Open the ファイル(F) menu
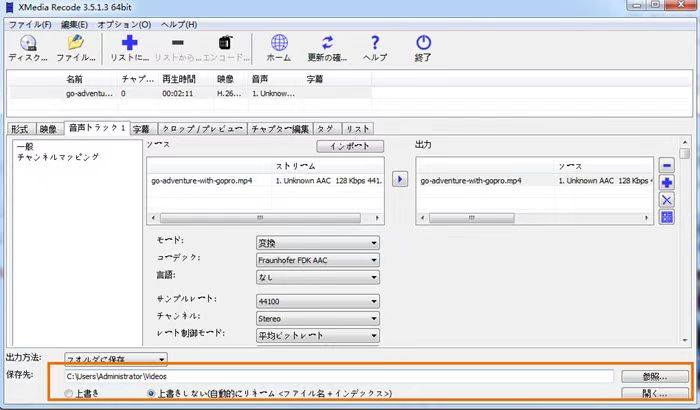The width and height of the screenshot is (700, 410). [x=30, y=25]
